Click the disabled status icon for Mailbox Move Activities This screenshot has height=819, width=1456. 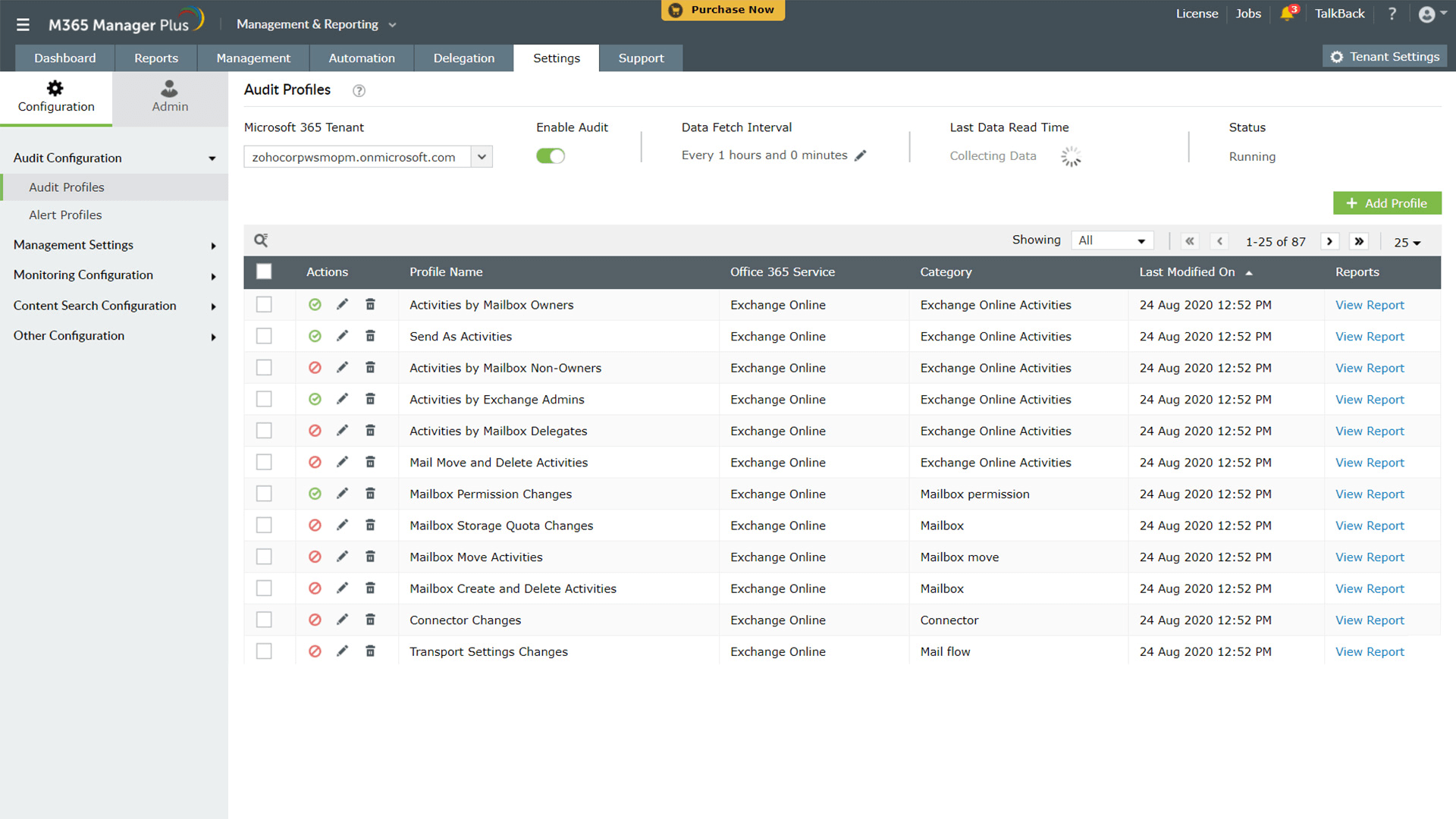point(315,557)
